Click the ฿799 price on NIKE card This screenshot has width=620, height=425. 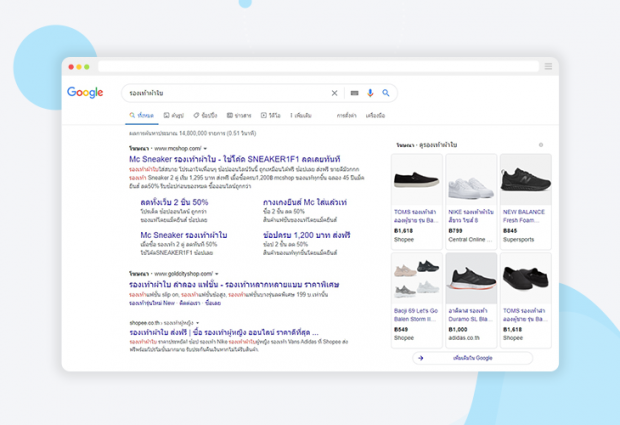[x=455, y=230]
